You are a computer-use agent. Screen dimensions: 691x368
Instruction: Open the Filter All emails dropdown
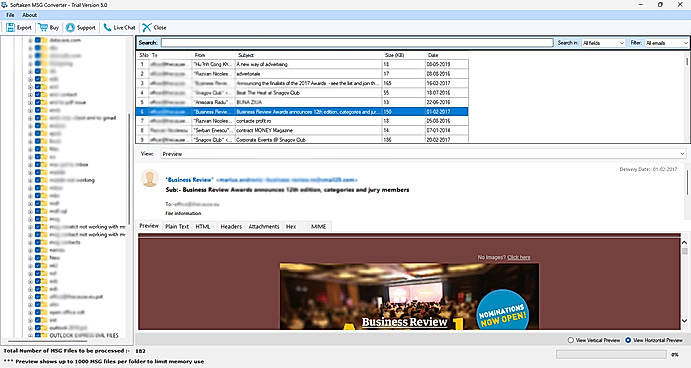click(666, 43)
